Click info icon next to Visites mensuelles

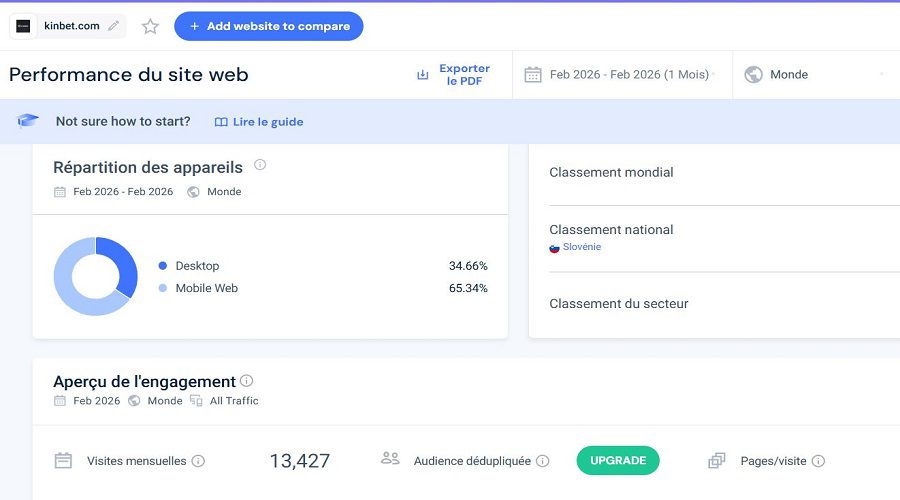pos(198,461)
